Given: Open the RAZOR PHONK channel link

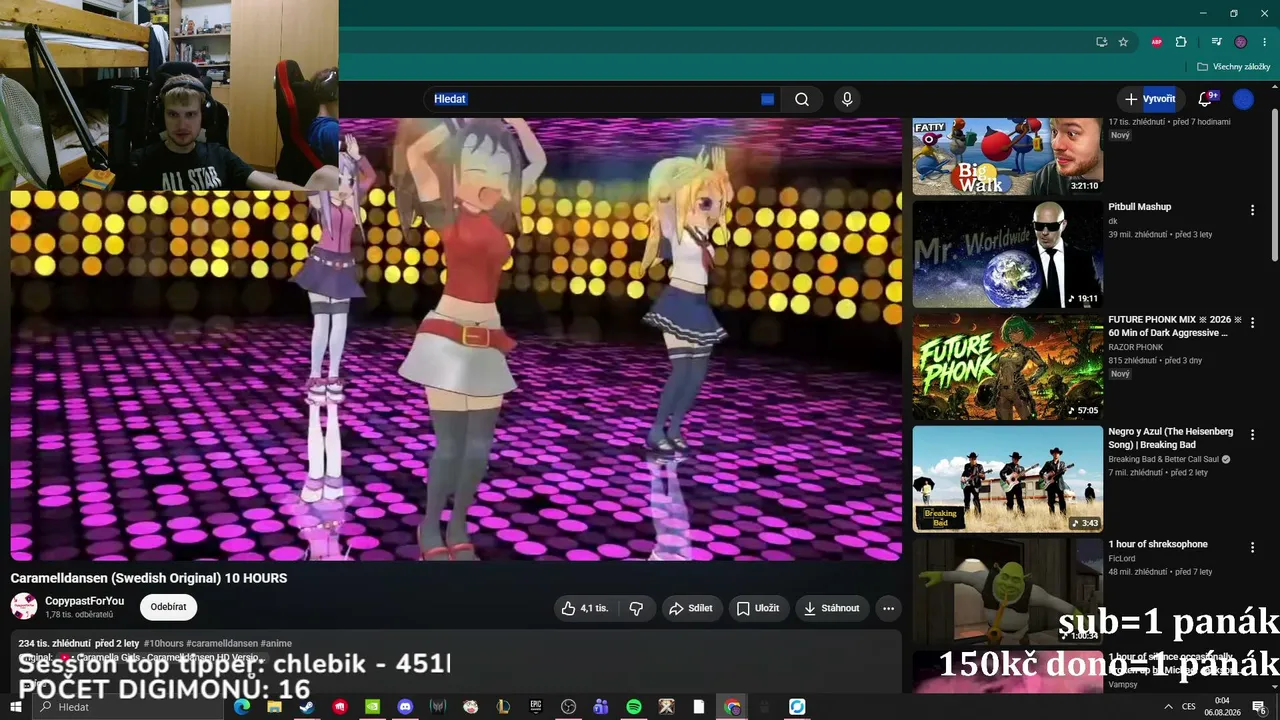Looking at the screenshot, I should click(x=1135, y=347).
